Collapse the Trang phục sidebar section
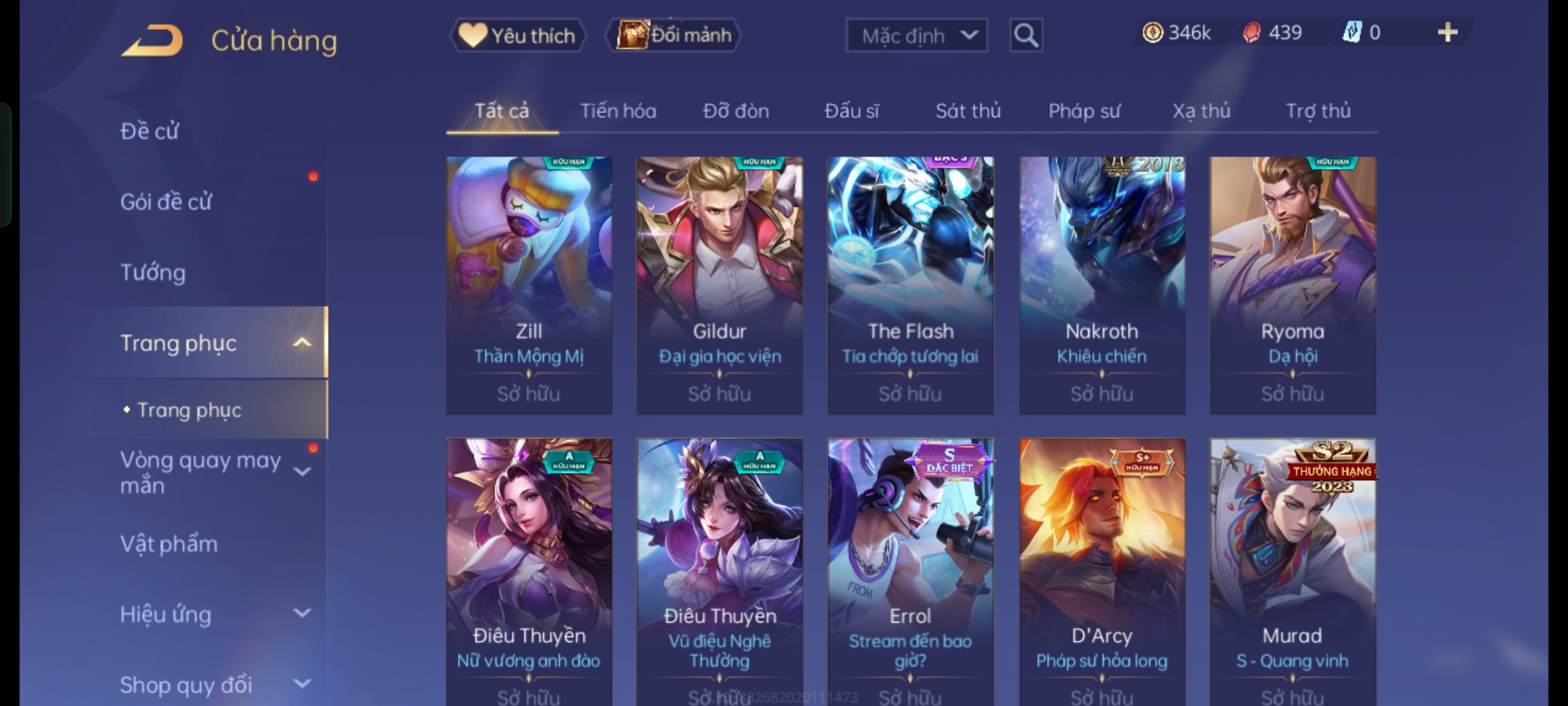The width and height of the screenshot is (1568, 706). (x=302, y=342)
